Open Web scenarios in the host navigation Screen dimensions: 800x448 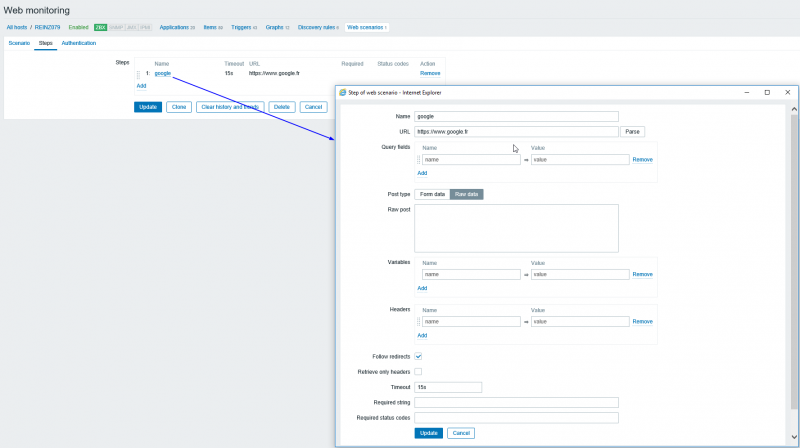point(366,28)
